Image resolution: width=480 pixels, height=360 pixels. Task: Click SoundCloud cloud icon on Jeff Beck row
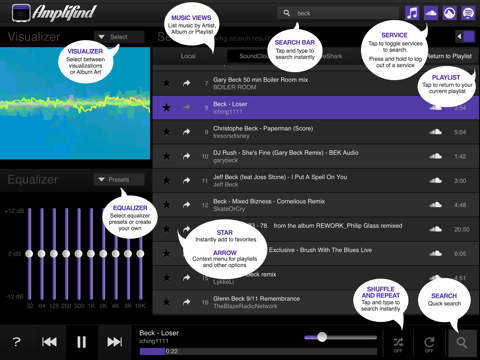coord(435,181)
